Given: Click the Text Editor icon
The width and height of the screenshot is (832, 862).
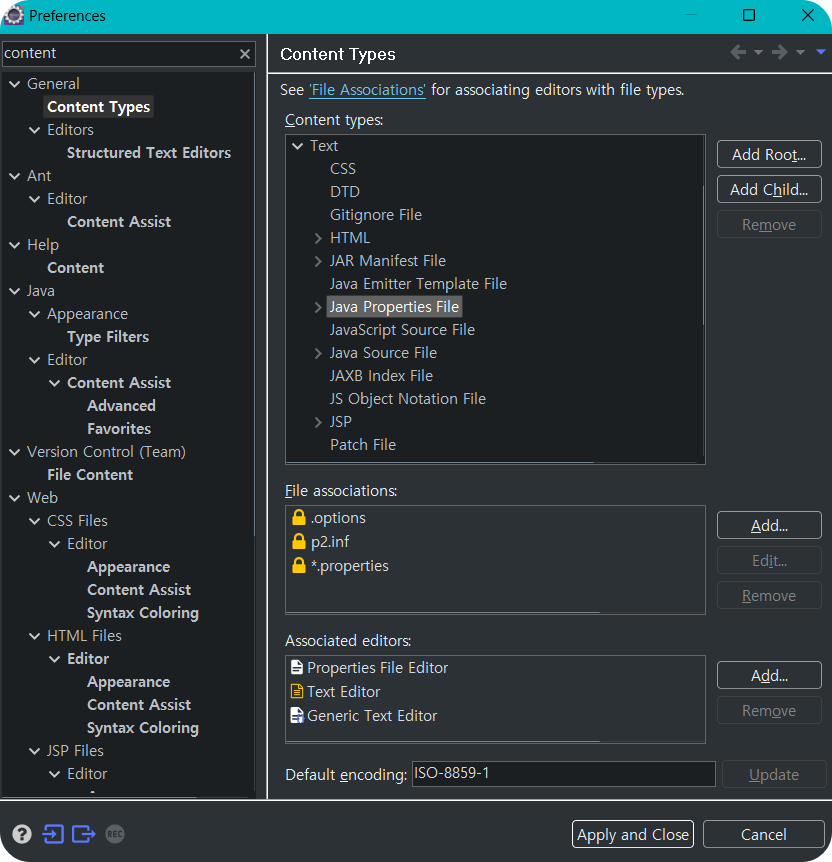Looking at the screenshot, I should 297,691.
